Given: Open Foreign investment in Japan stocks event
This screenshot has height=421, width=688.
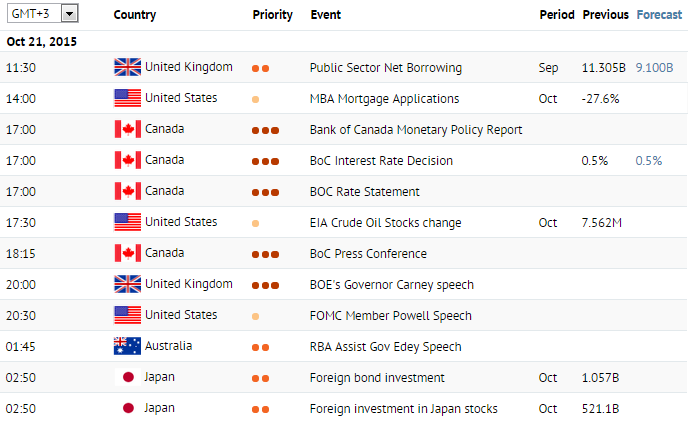Looking at the screenshot, I should (x=404, y=409).
